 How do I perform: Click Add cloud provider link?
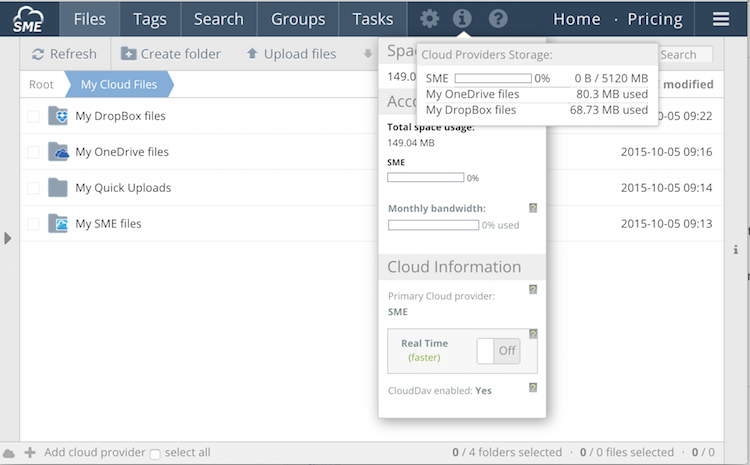[94, 453]
